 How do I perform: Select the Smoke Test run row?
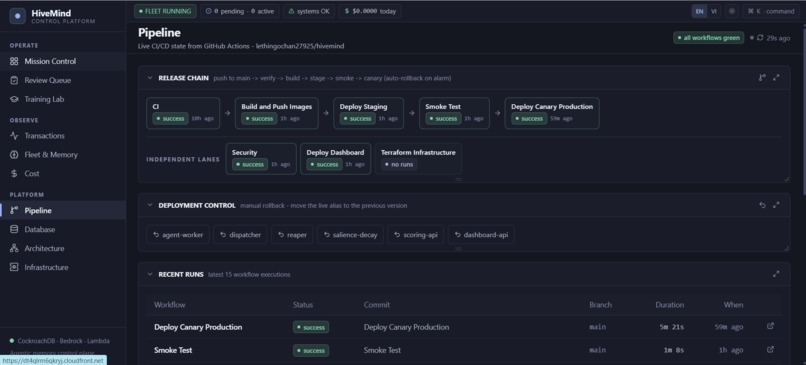(464, 350)
